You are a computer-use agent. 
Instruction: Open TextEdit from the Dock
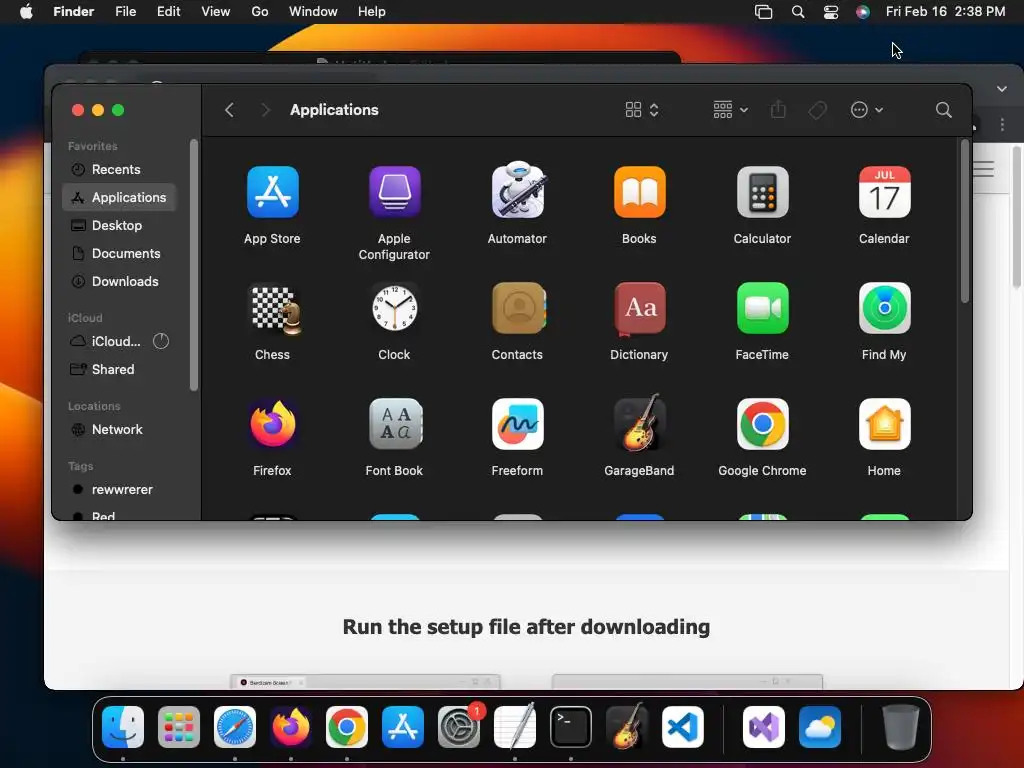pyautogui.click(x=515, y=726)
